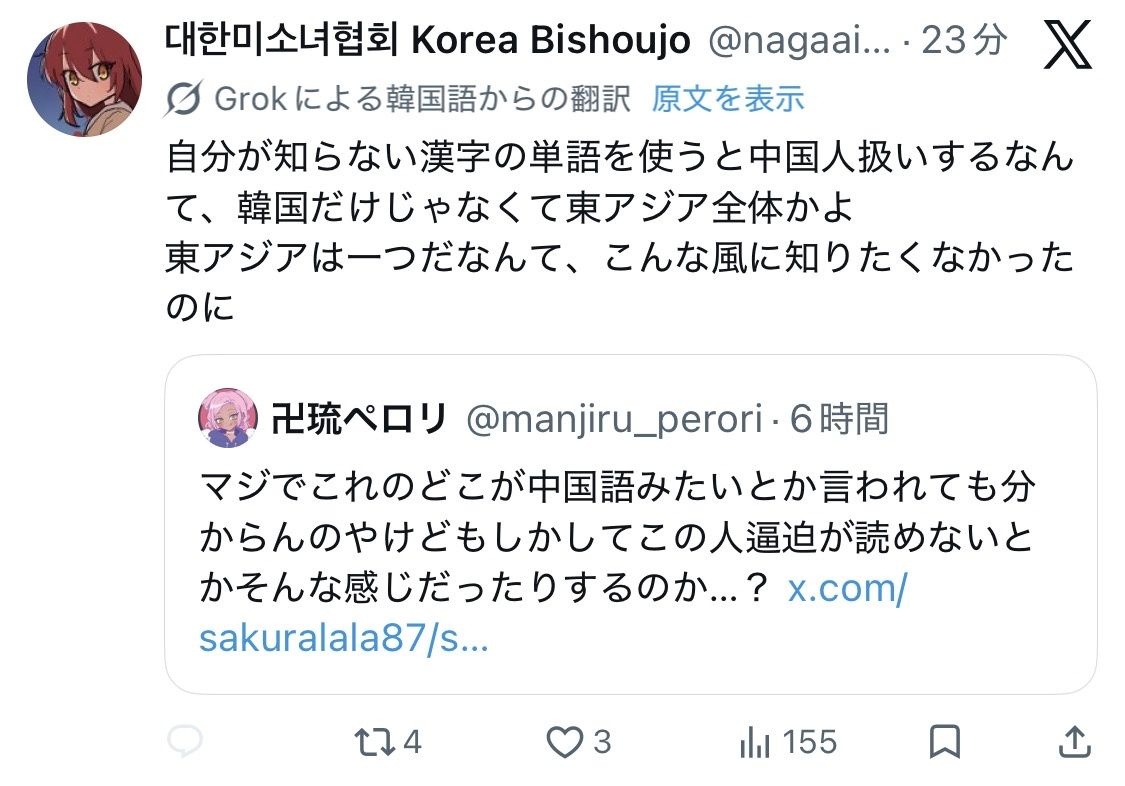The height and width of the screenshot is (786, 1125).
Task: Open the quoted tweet body text
Action: [616, 538]
